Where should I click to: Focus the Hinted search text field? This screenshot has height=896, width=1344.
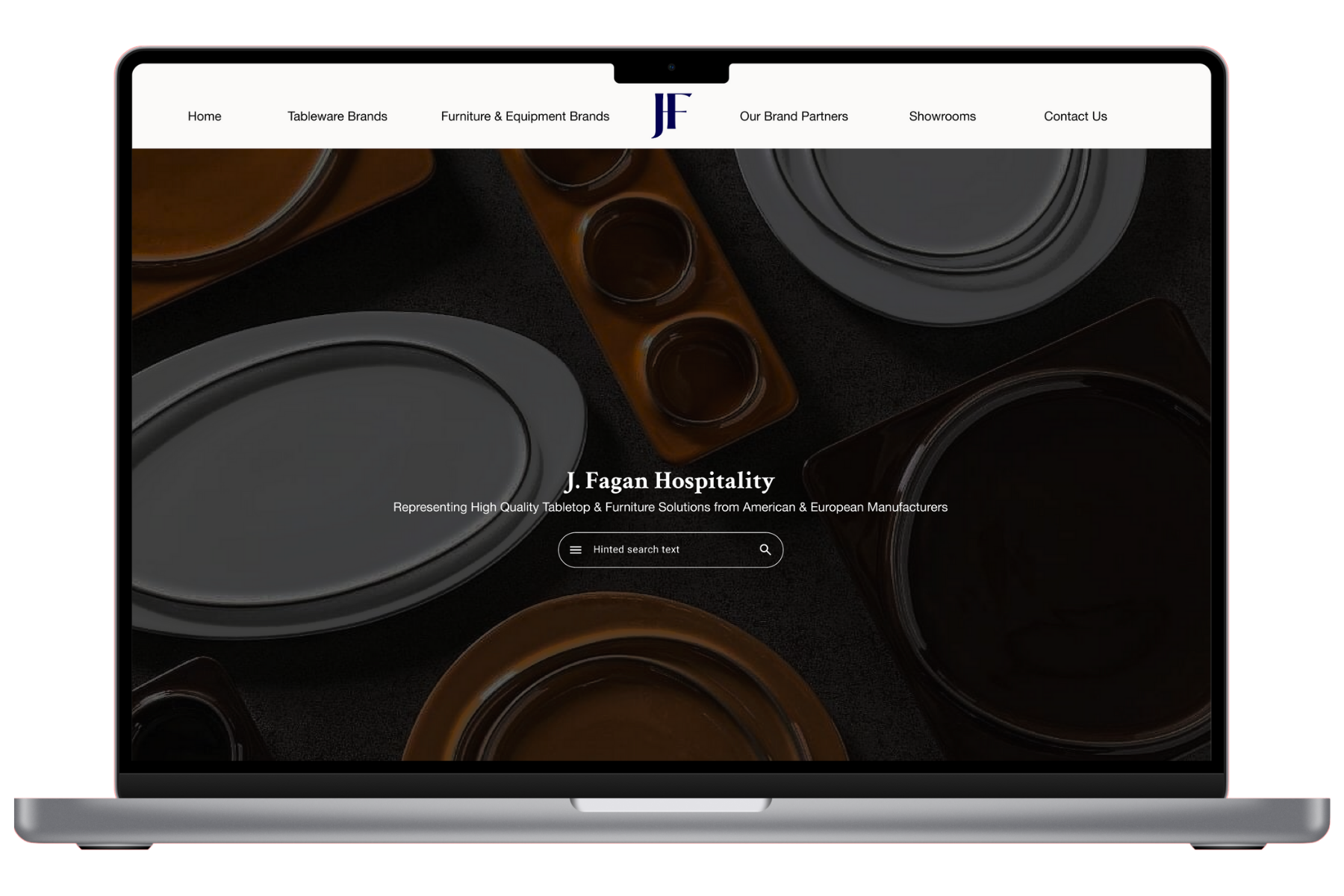[x=671, y=550]
